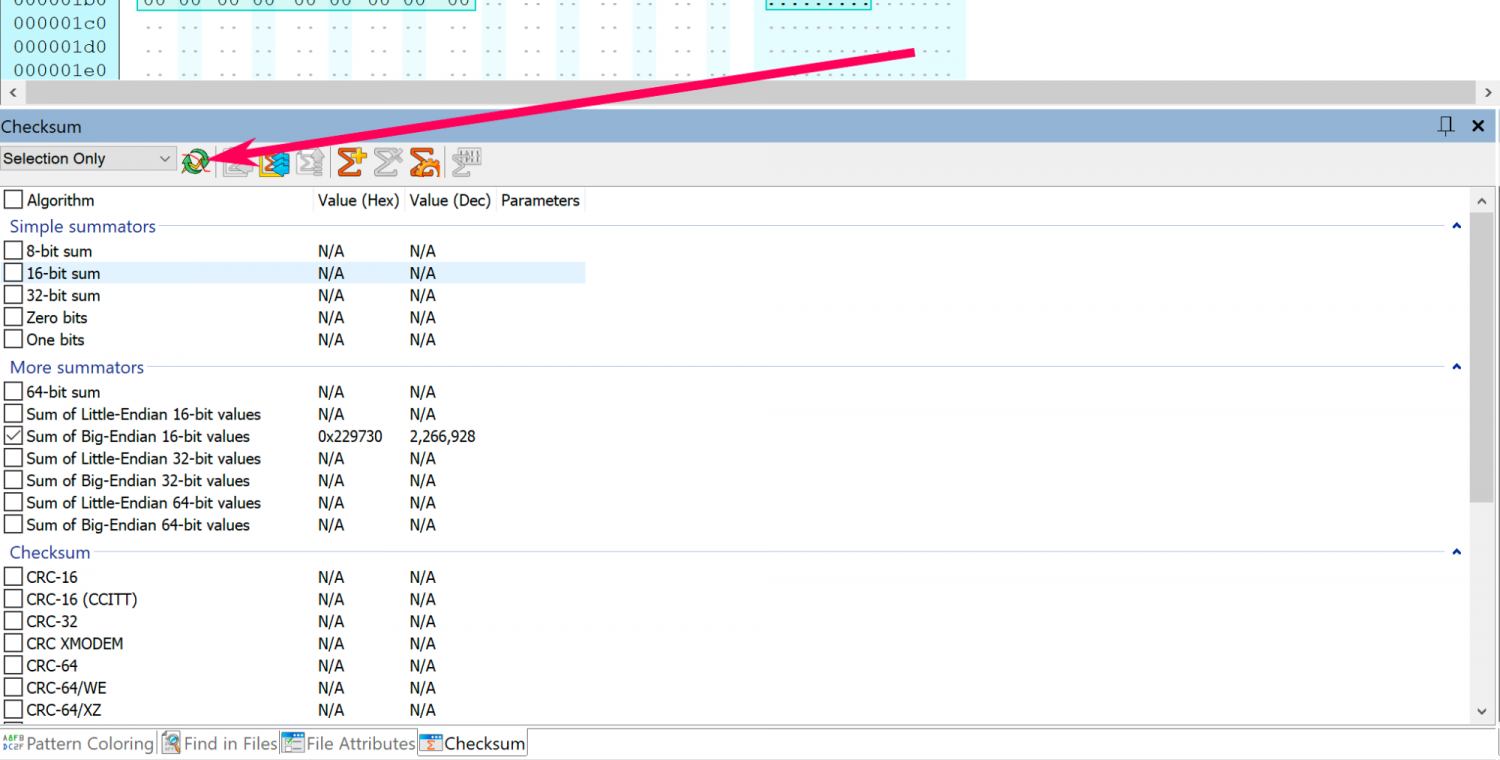Click the orange sigma gear icon
This screenshot has height=760, width=1500.
(x=425, y=162)
